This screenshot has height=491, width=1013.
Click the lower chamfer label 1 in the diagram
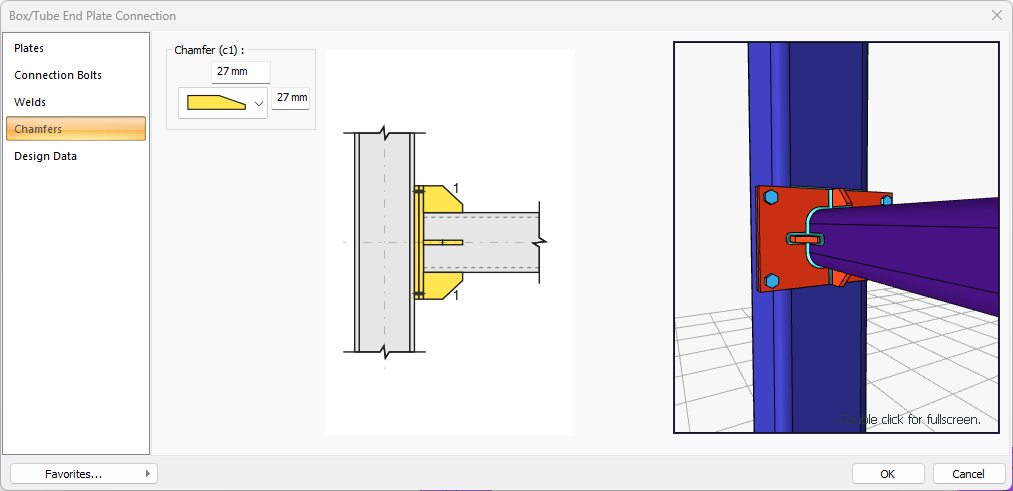pos(456,296)
